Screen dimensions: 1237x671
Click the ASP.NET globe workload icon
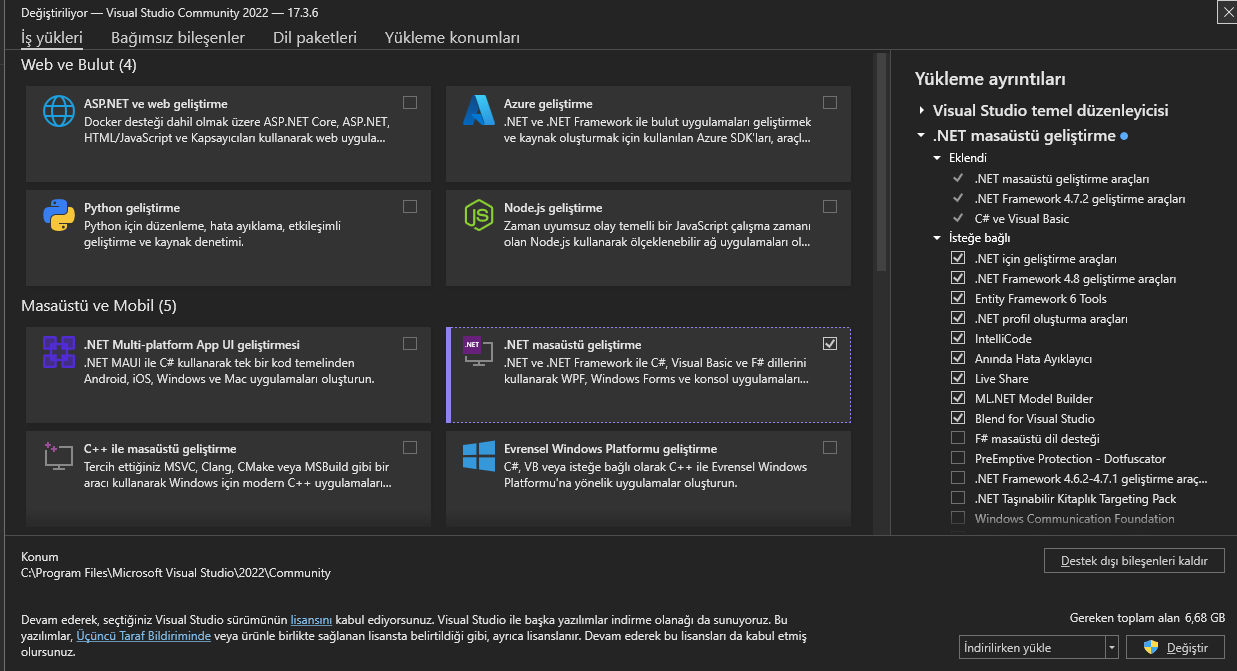[59, 110]
